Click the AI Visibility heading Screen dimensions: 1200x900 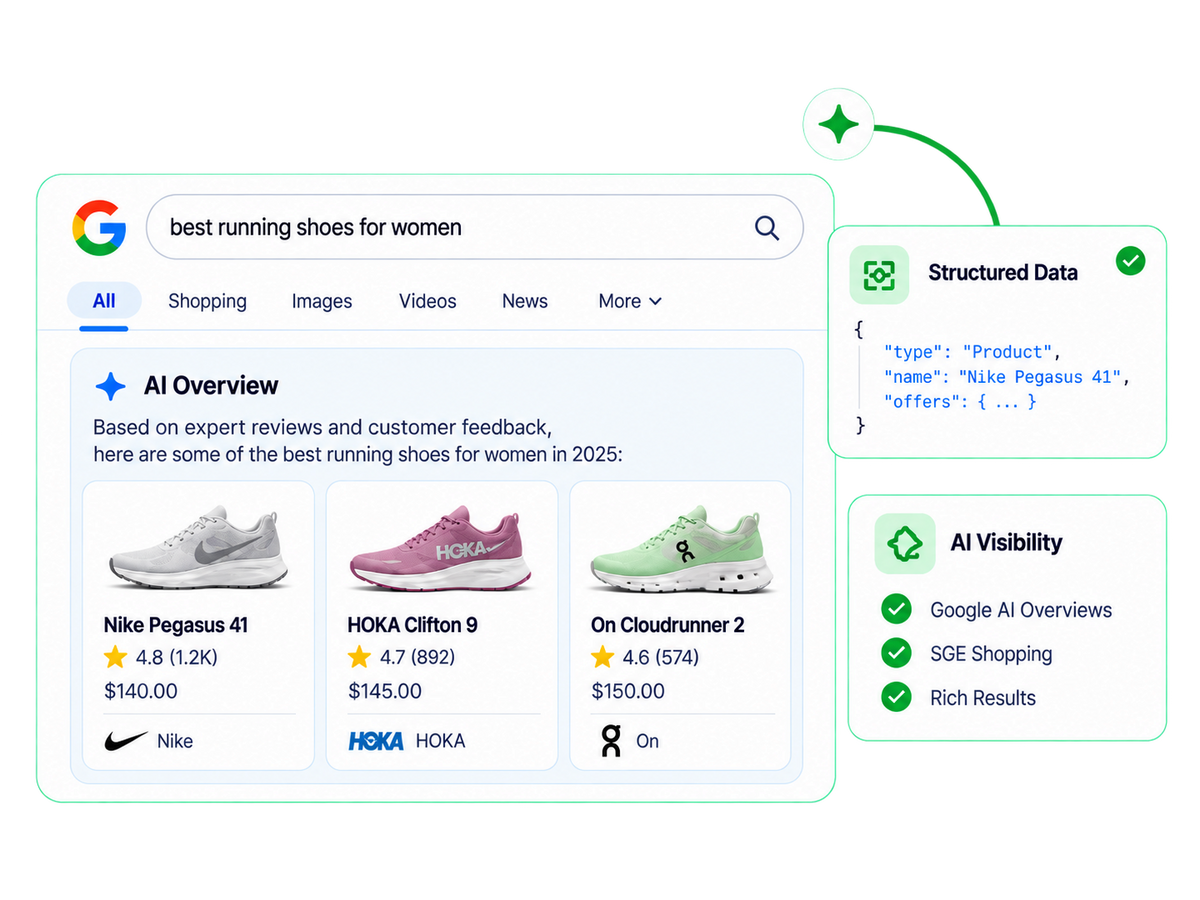(1006, 543)
